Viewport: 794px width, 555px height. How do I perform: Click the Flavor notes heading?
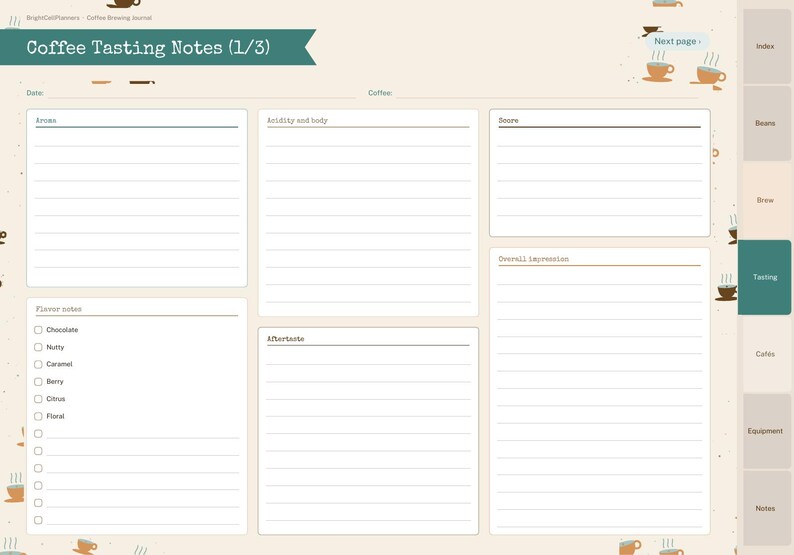58,309
